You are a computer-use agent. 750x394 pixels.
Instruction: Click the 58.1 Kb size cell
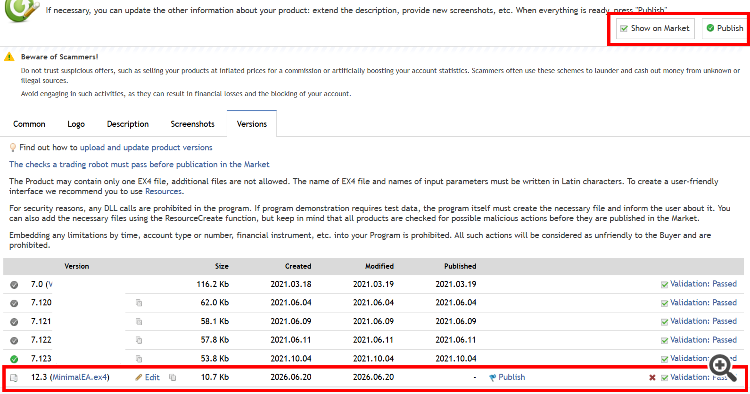(x=215, y=321)
